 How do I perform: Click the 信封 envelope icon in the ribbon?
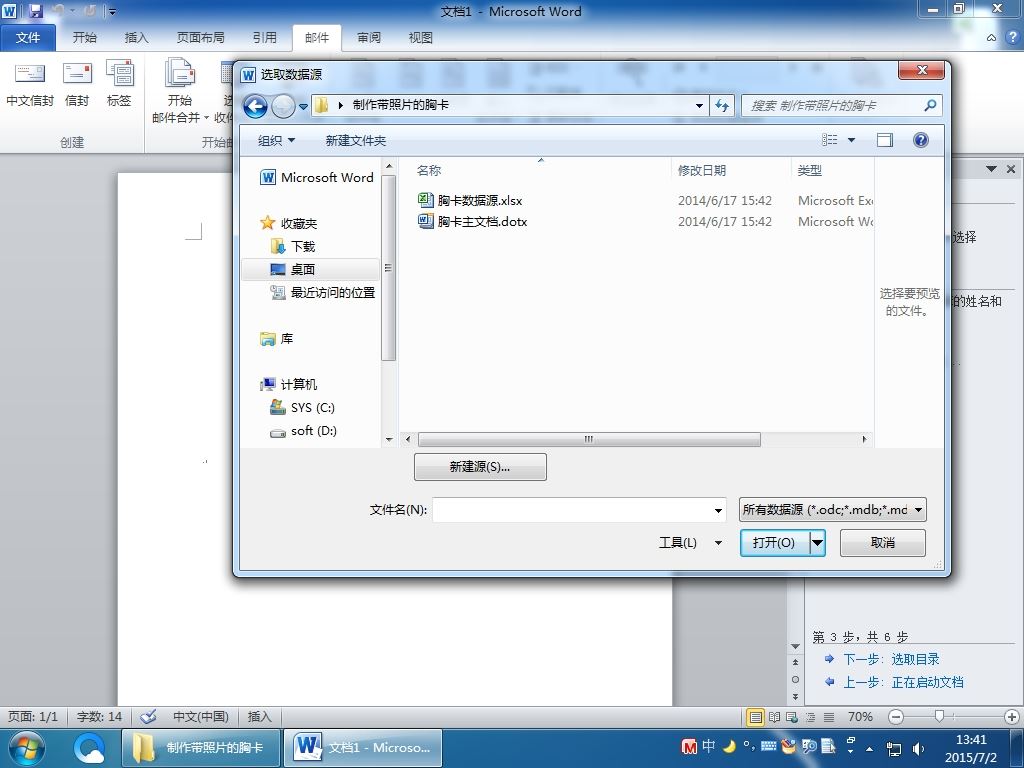coord(77,84)
